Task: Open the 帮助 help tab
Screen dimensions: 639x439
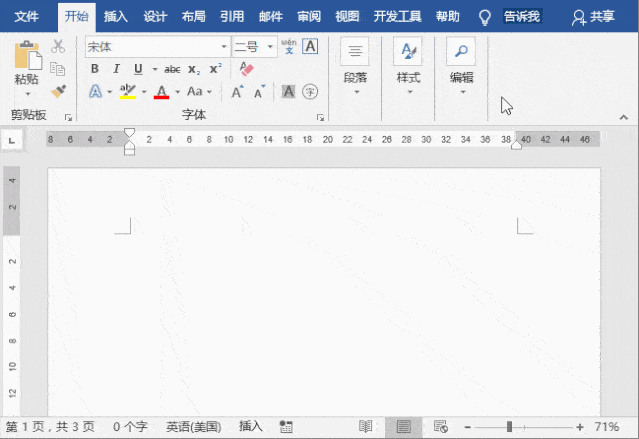Action: [x=447, y=17]
